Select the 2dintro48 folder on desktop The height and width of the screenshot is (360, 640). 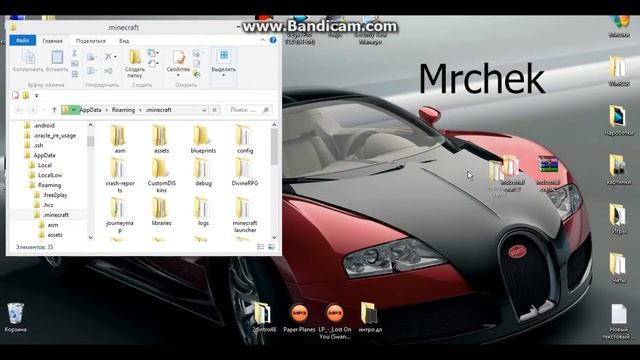[263, 318]
